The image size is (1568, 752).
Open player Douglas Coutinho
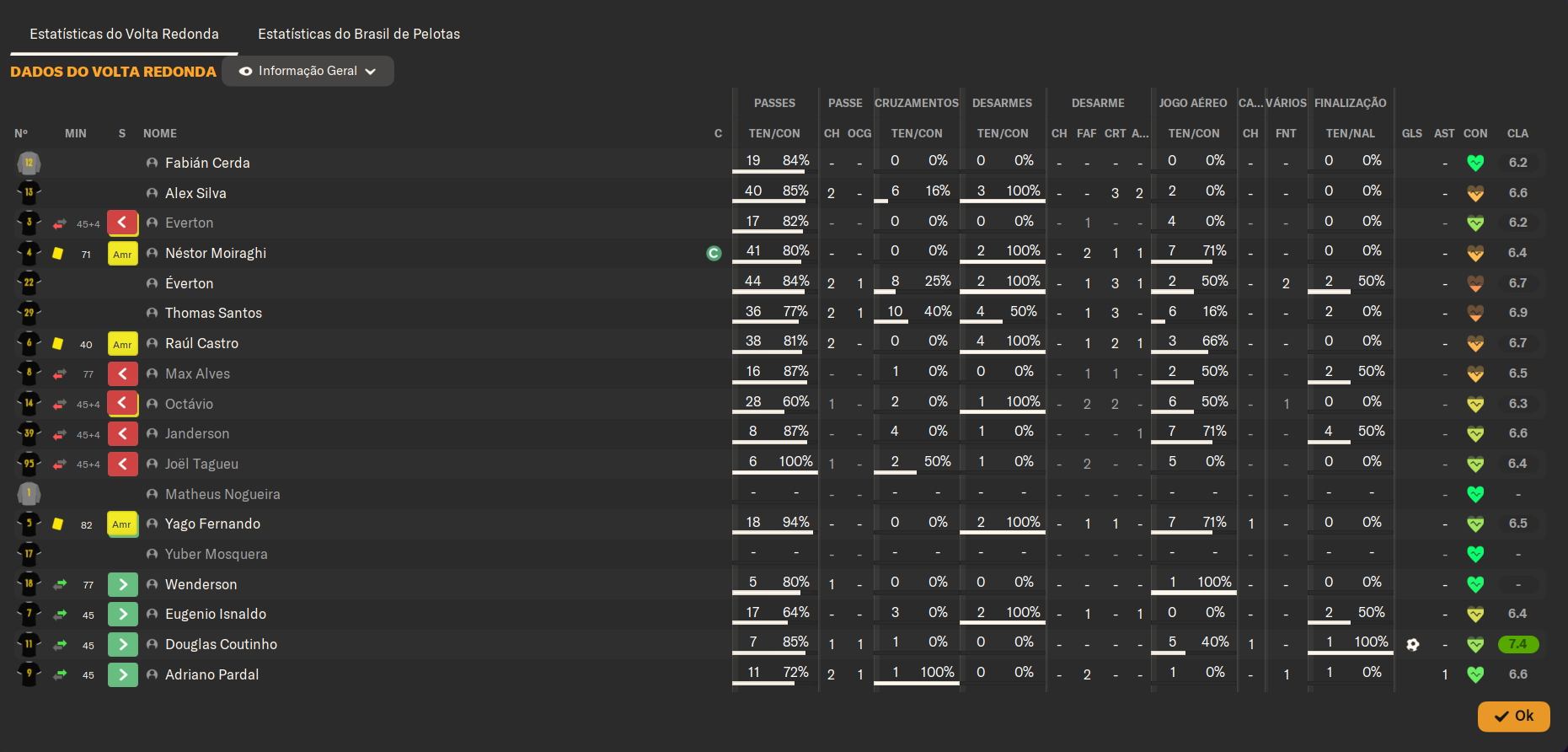click(221, 644)
